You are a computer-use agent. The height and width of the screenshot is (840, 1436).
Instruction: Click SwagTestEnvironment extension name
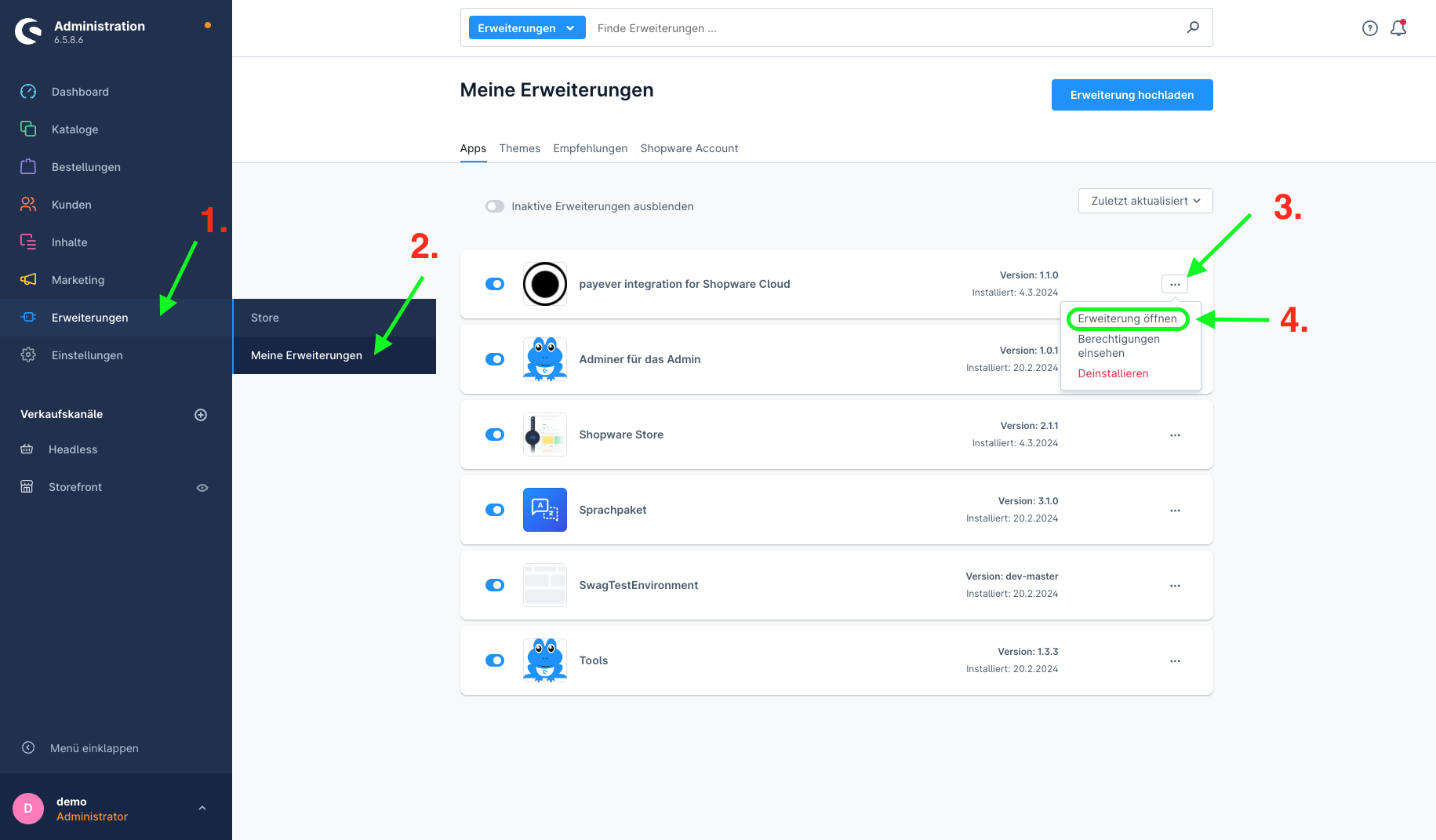coord(638,585)
